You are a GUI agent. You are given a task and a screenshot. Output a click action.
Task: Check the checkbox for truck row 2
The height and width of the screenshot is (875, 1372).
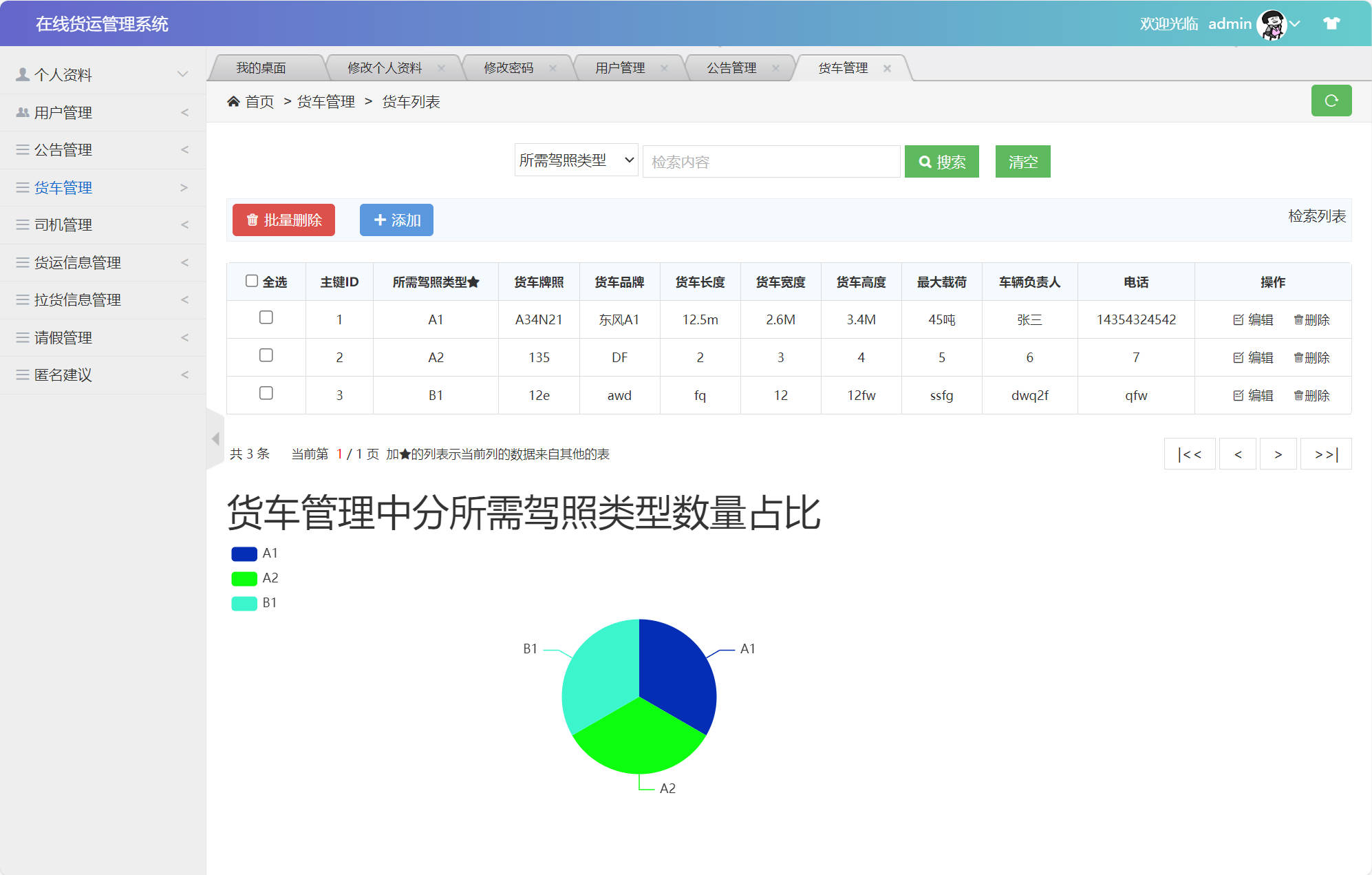[266, 356]
